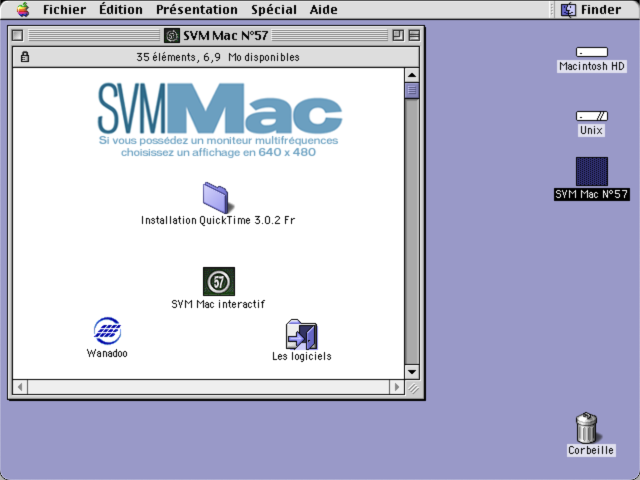Select the Unix disk icon
Viewport: 640px width, 480px height.
(591, 116)
